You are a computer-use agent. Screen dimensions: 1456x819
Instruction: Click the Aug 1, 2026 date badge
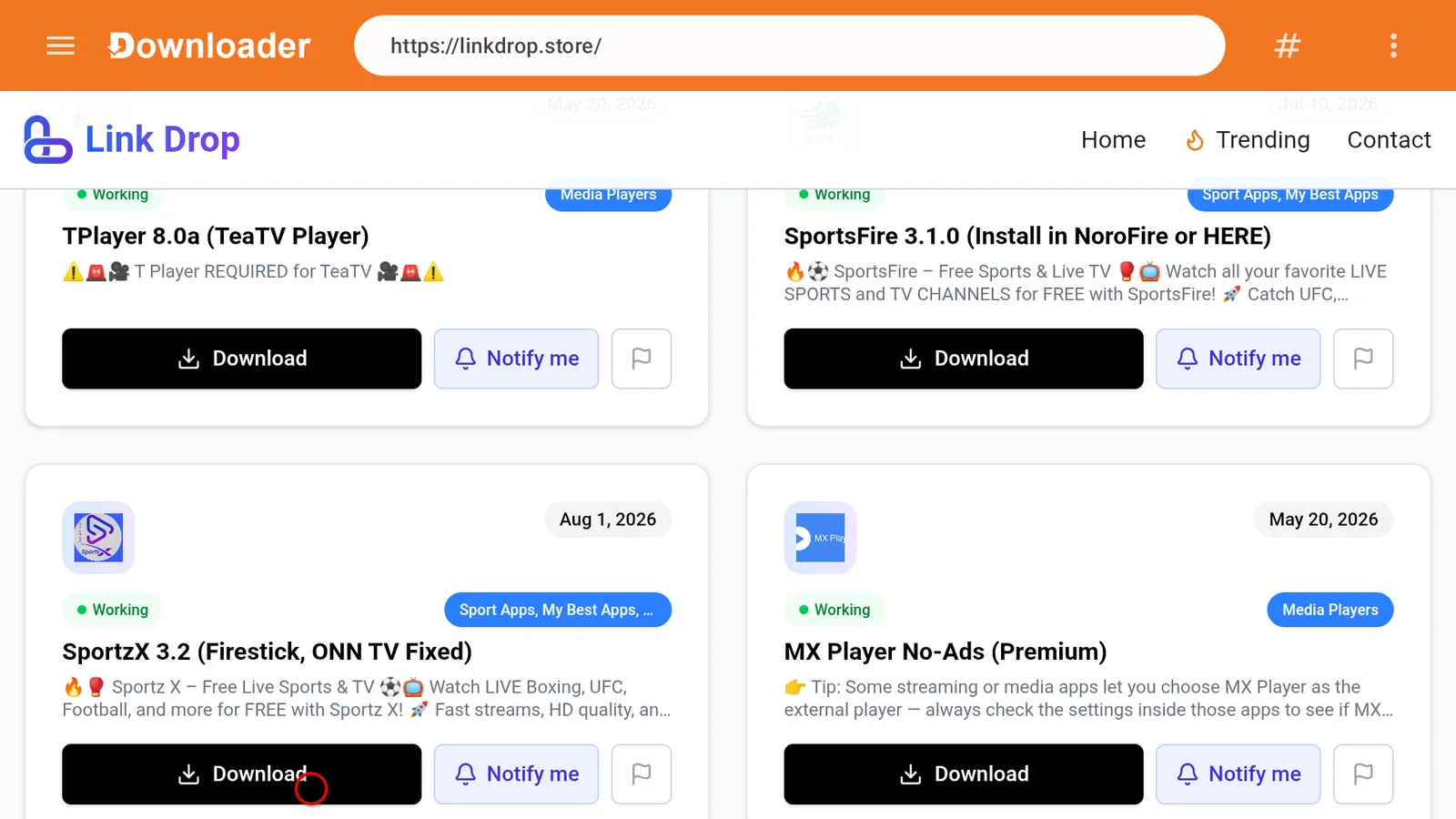click(x=607, y=520)
